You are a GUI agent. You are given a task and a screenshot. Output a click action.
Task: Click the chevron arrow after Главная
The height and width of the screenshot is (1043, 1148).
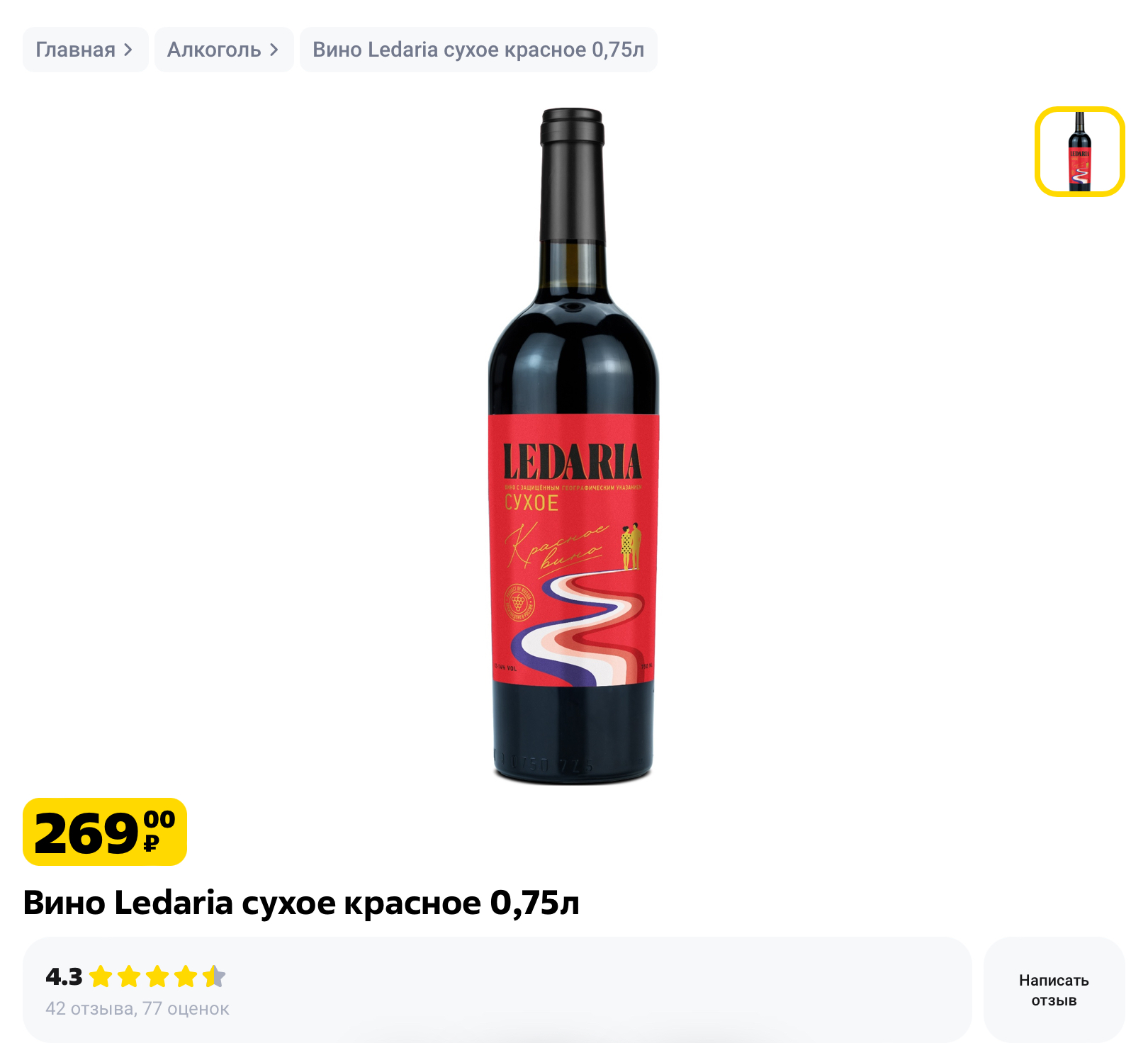pos(128,50)
